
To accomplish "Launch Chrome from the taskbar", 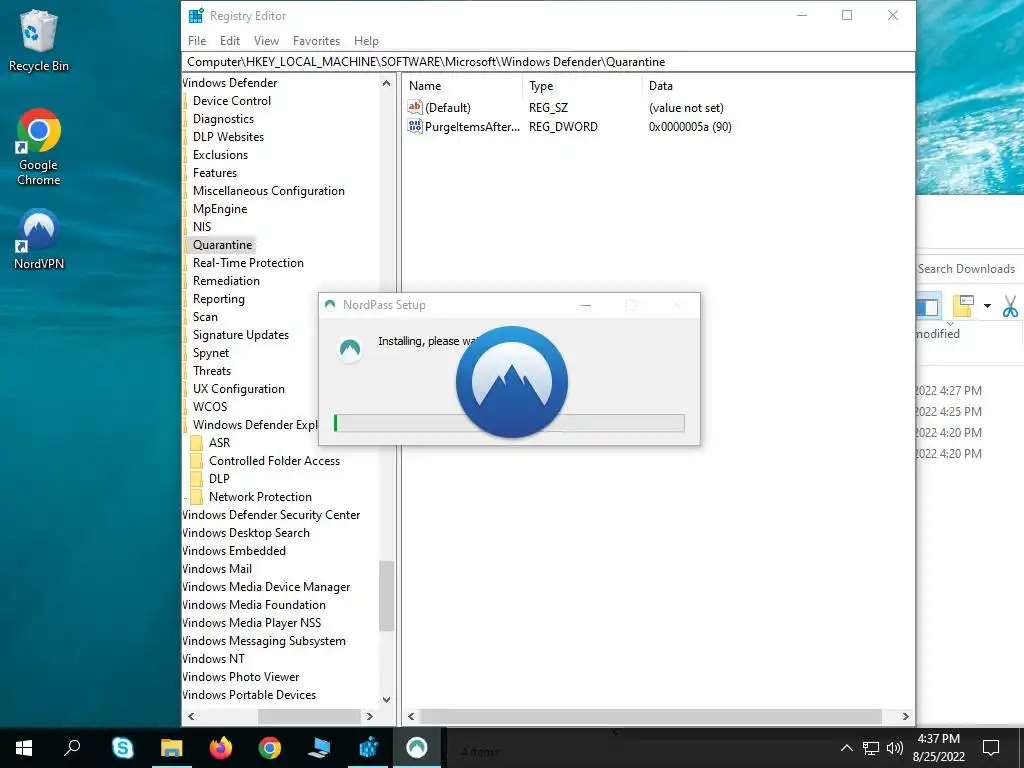I will tap(270, 748).
